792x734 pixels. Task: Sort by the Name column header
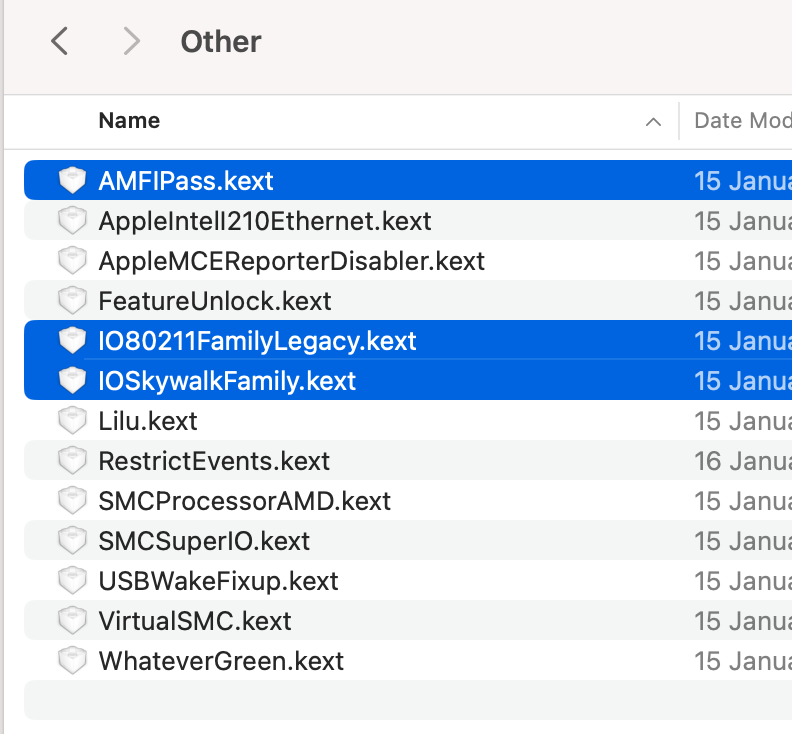[129, 121]
